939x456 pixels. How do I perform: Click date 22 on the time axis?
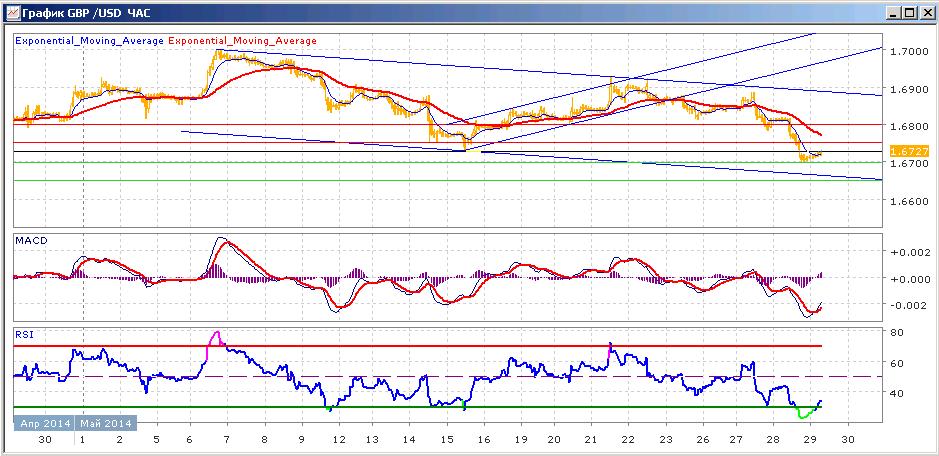click(628, 439)
